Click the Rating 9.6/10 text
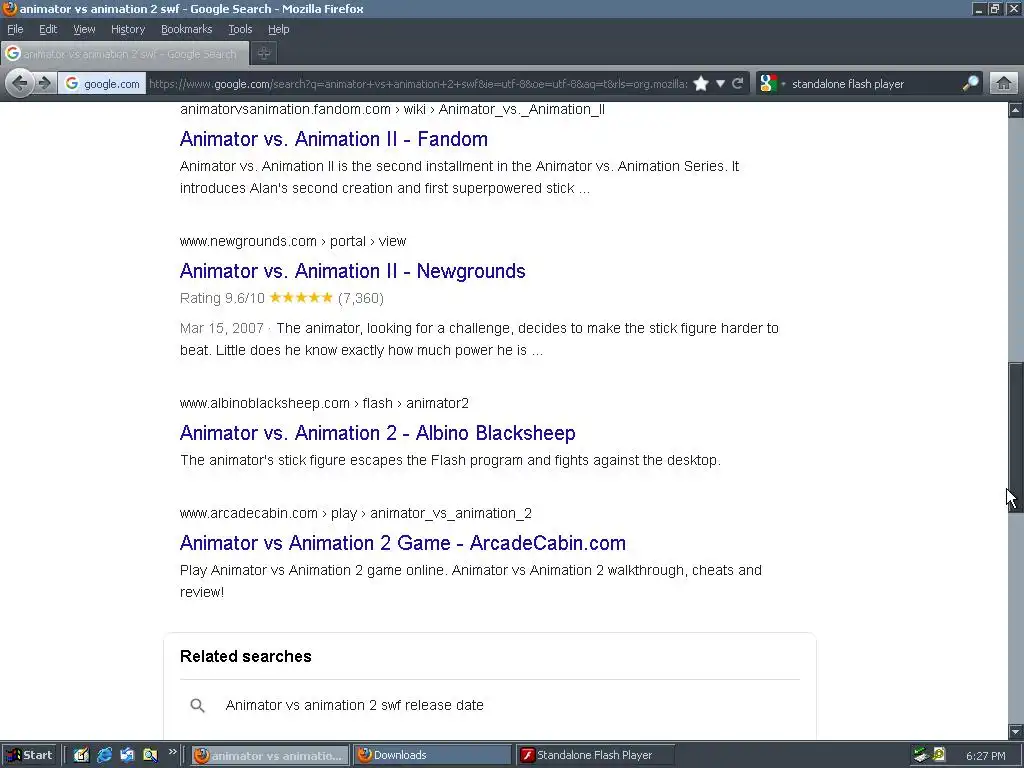Image resolution: width=1024 pixels, height=768 pixels. coord(222,298)
